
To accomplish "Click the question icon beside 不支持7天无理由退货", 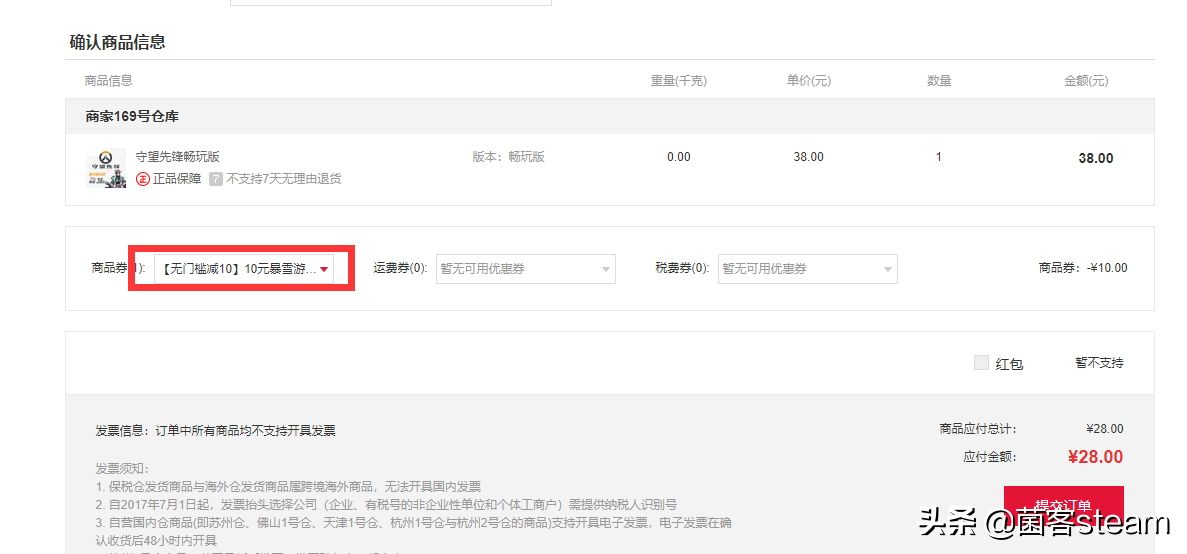I will [216, 179].
